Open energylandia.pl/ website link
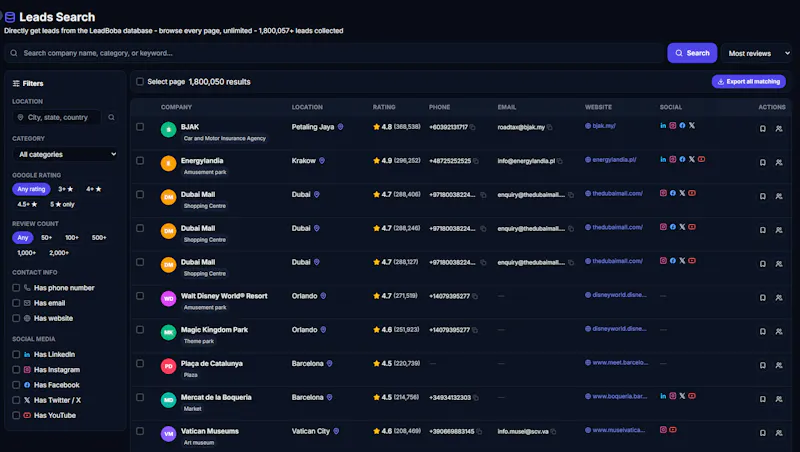 pyautogui.click(x=614, y=160)
